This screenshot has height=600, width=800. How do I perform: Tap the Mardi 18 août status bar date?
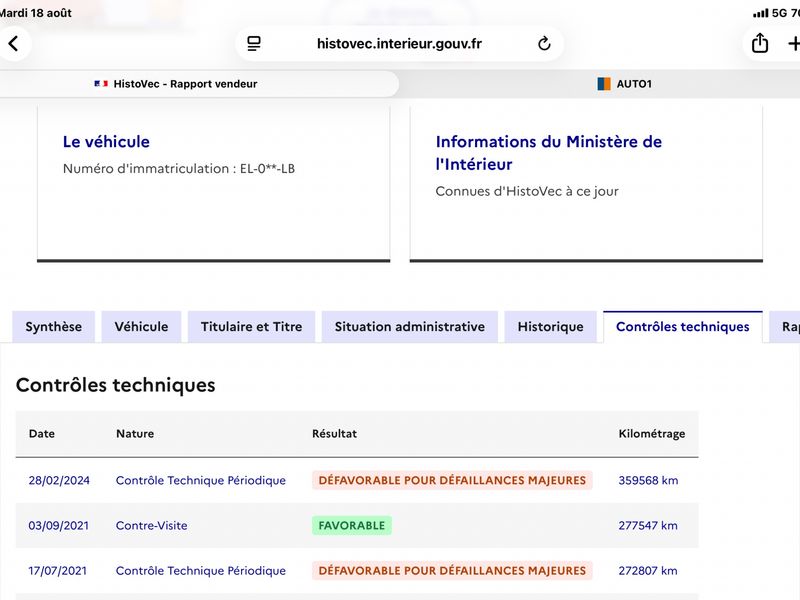[36, 13]
